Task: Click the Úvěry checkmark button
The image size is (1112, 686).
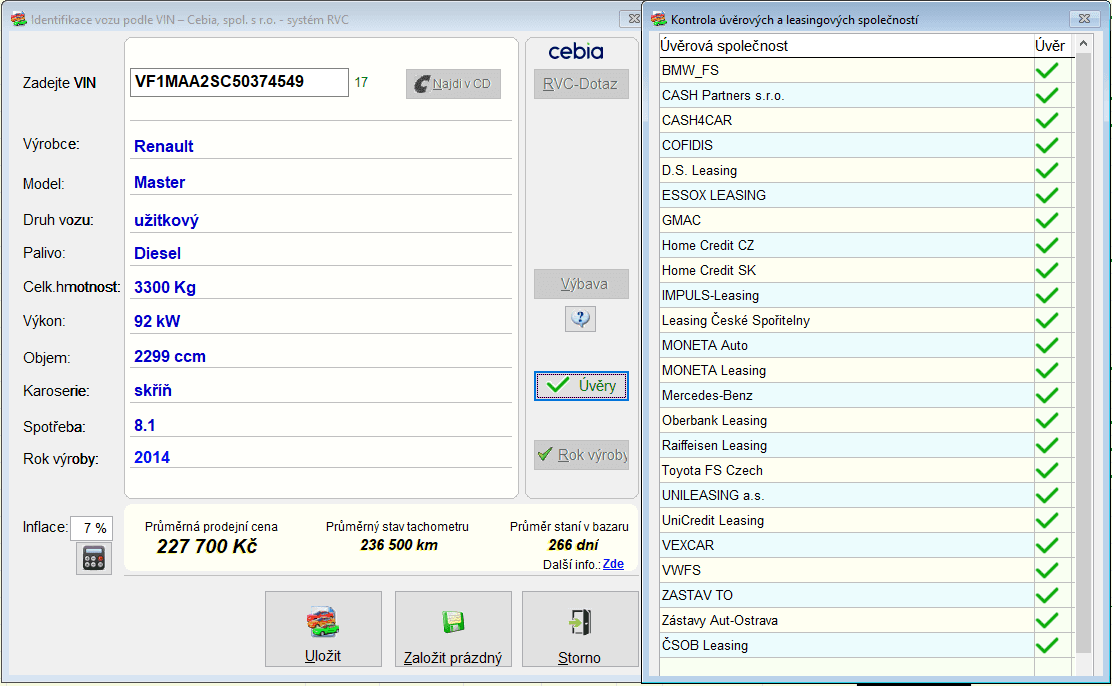Action: 581,386
